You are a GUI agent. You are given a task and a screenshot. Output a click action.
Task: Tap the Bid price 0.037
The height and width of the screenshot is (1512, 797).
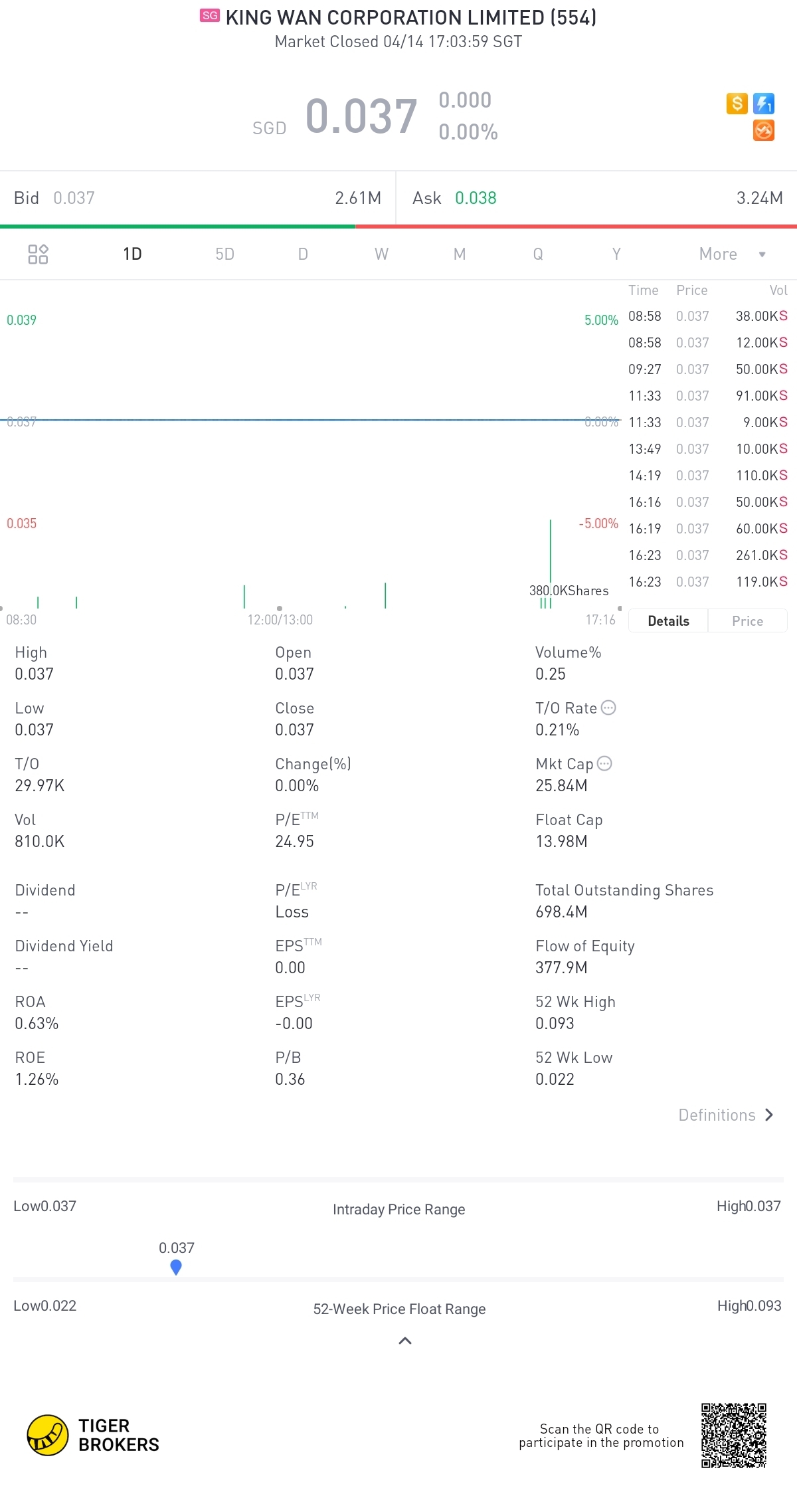pyautogui.click(x=74, y=198)
